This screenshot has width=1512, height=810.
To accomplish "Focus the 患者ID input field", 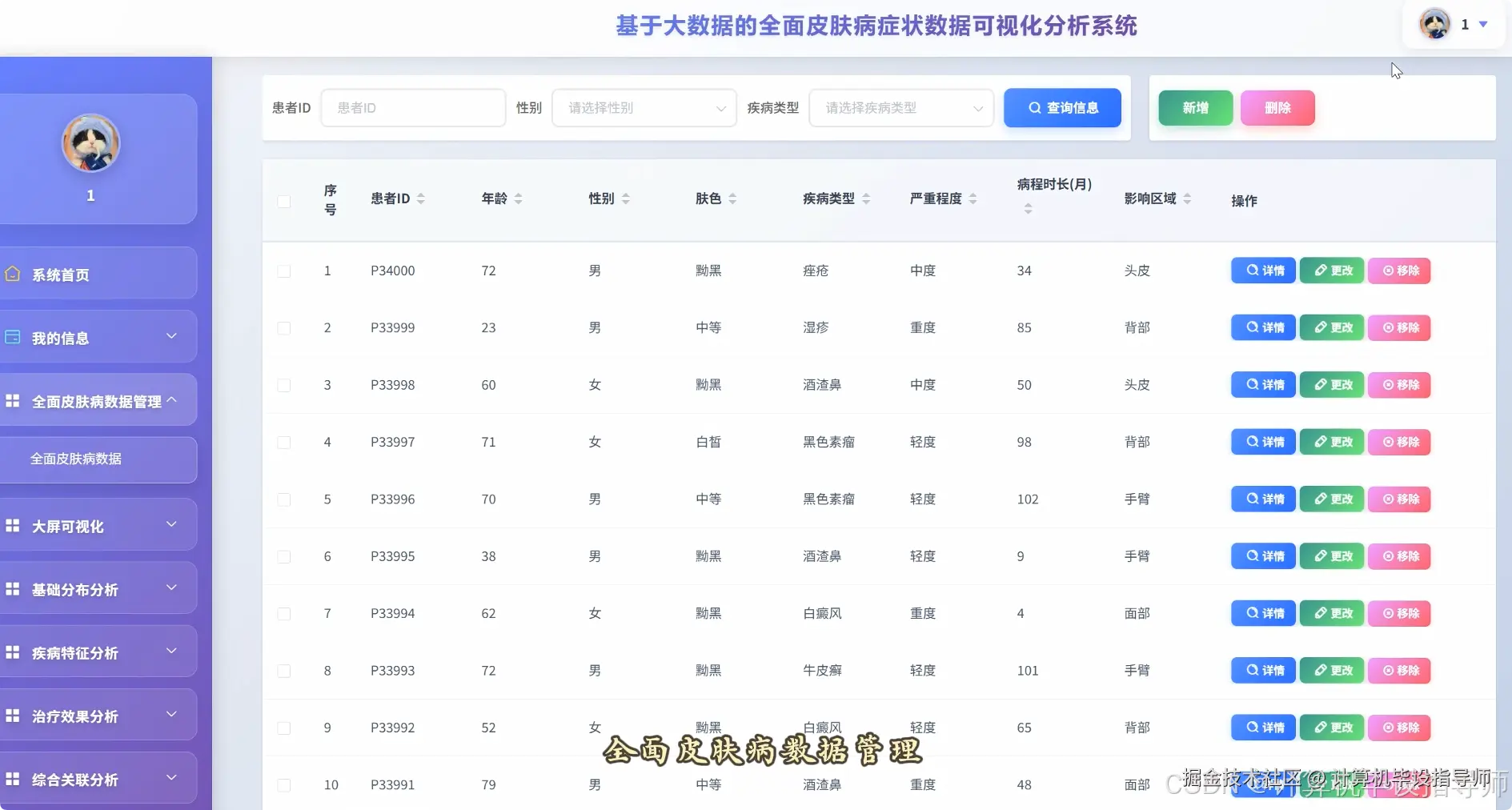I will [413, 107].
